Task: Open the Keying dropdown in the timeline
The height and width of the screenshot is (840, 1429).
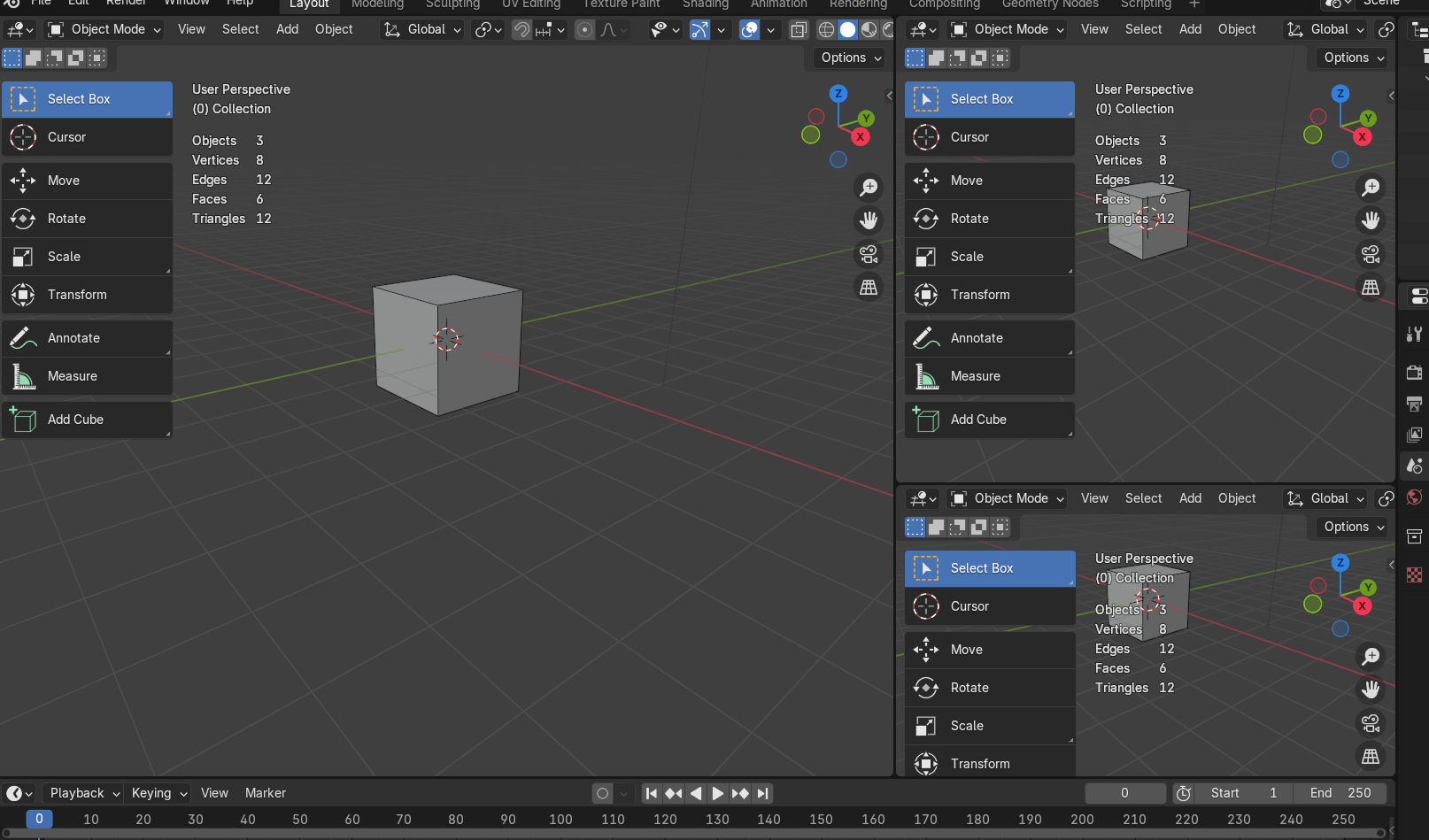Action: click(x=158, y=793)
